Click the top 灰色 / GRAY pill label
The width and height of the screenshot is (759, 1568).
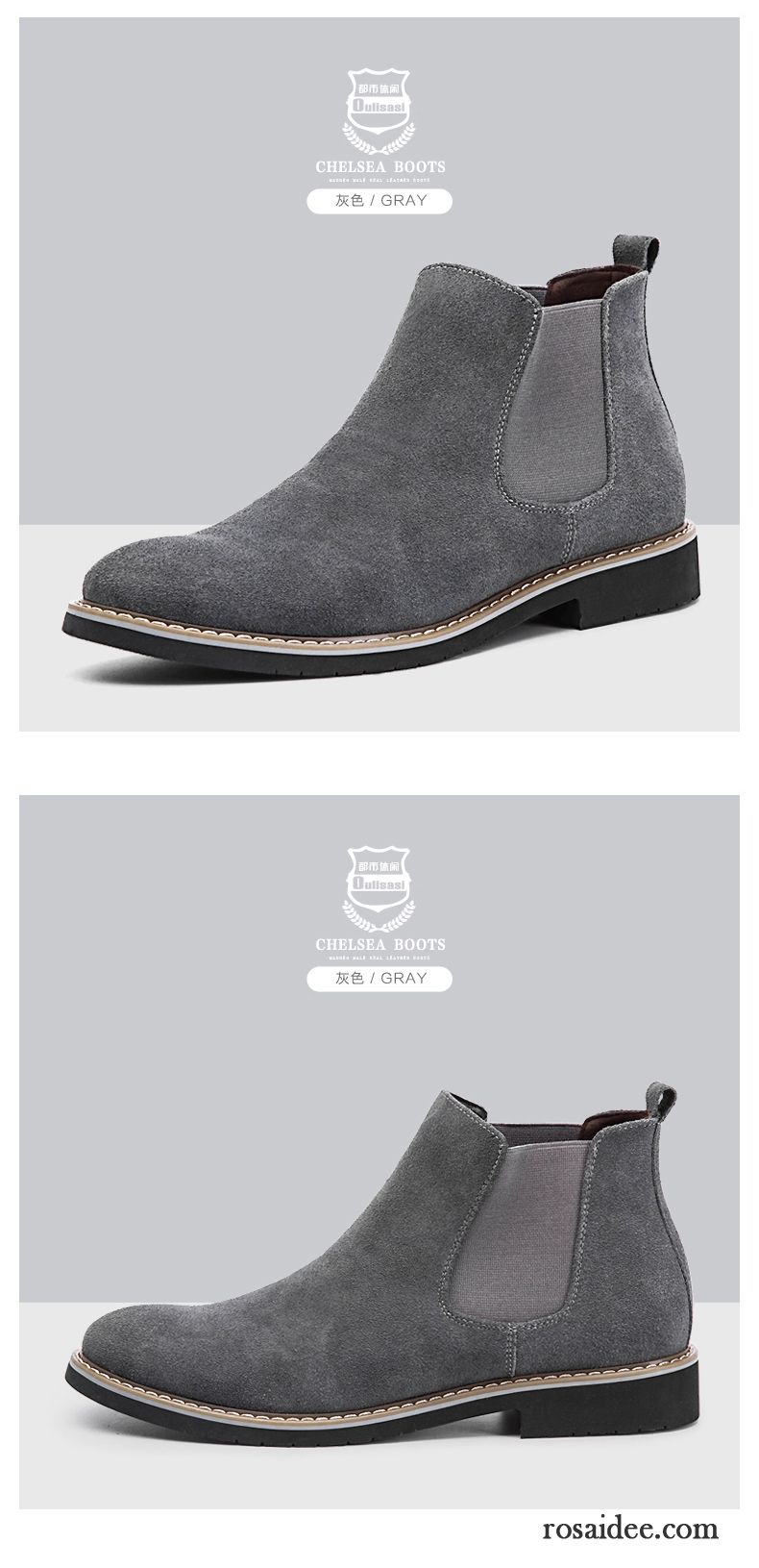380,201
